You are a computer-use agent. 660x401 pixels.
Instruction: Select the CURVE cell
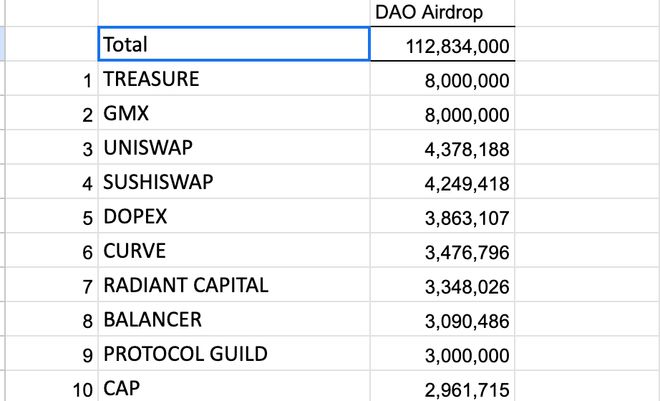(x=233, y=251)
